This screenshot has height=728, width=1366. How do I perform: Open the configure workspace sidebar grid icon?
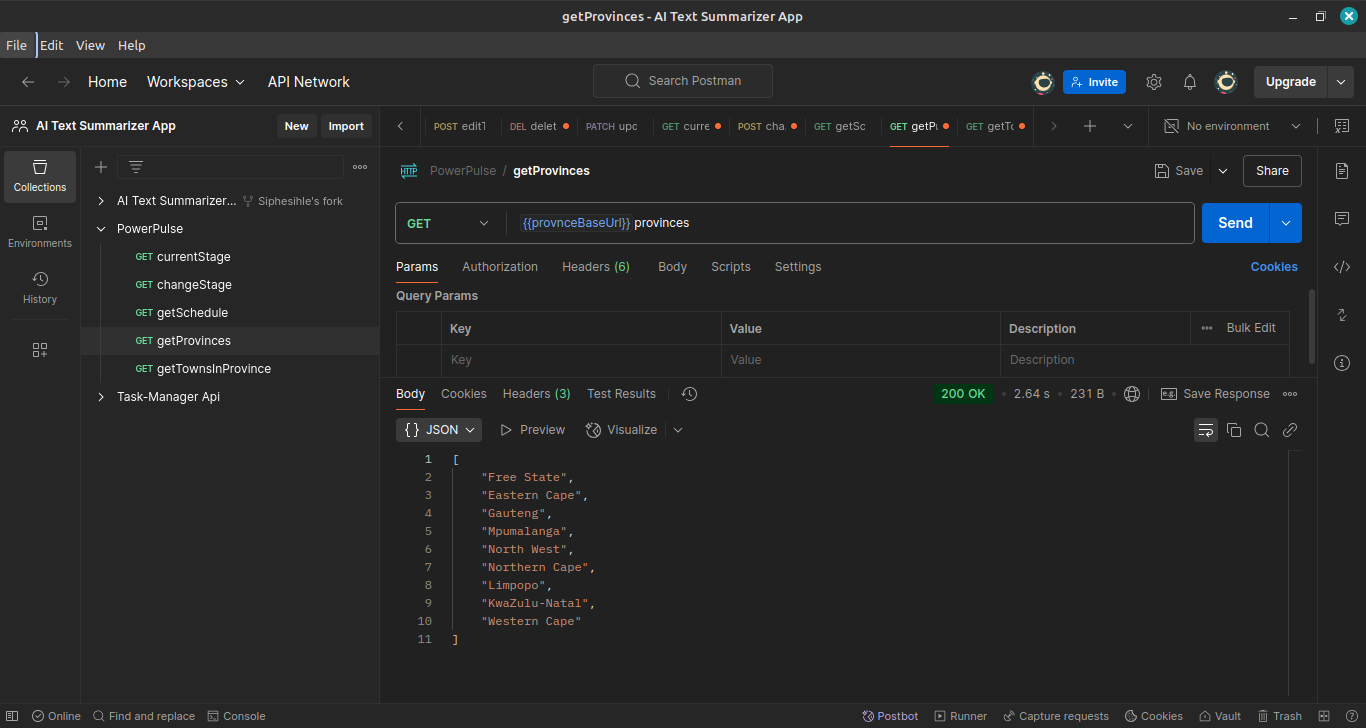[40, 350]
